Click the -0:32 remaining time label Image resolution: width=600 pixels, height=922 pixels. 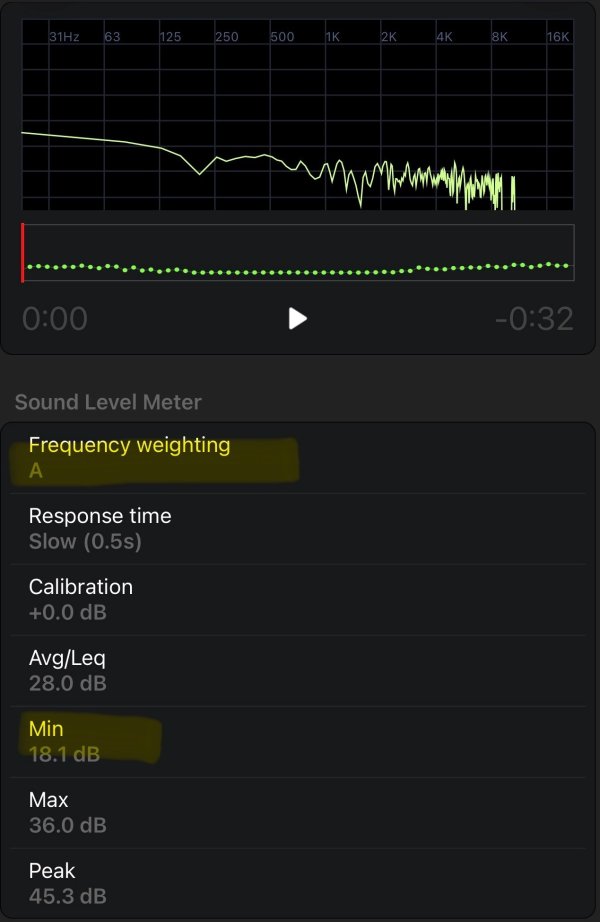(x=534, y=319)
